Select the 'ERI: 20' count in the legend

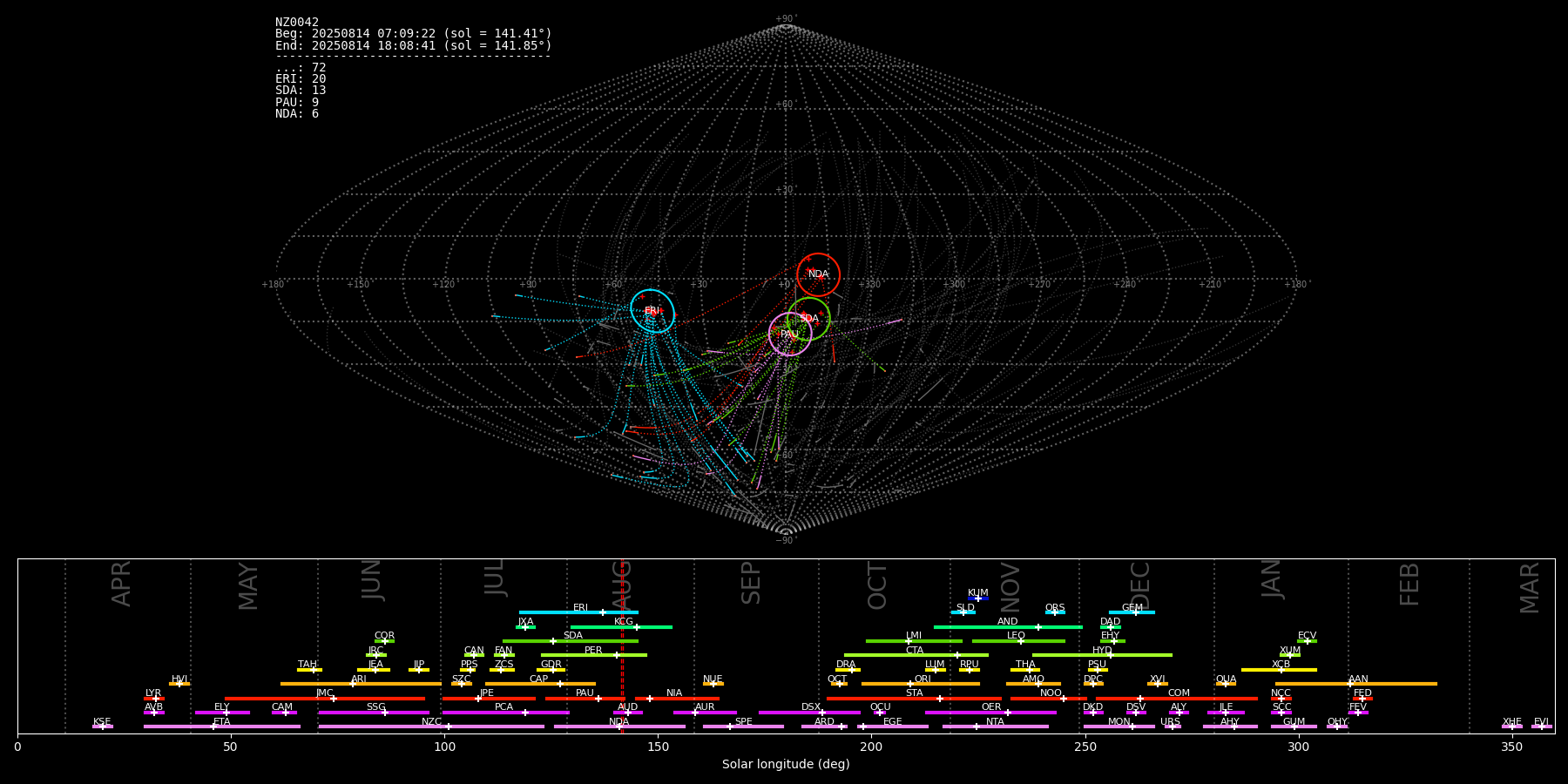click(301, 79)
